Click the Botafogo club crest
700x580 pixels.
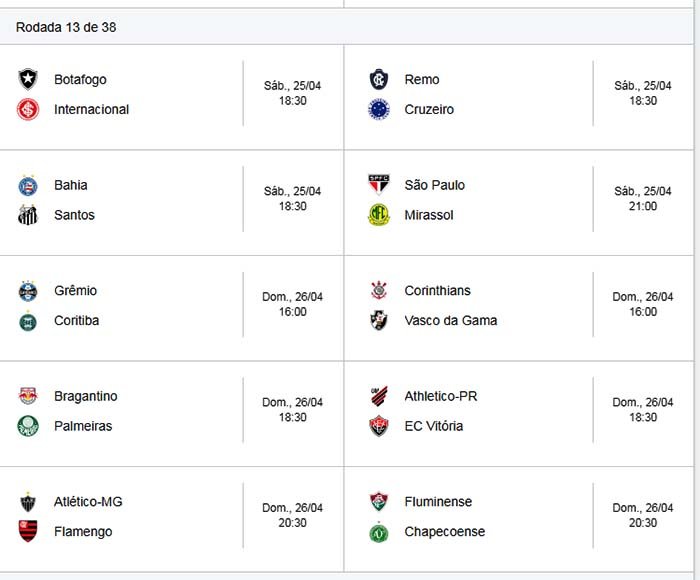click(28, 80)
